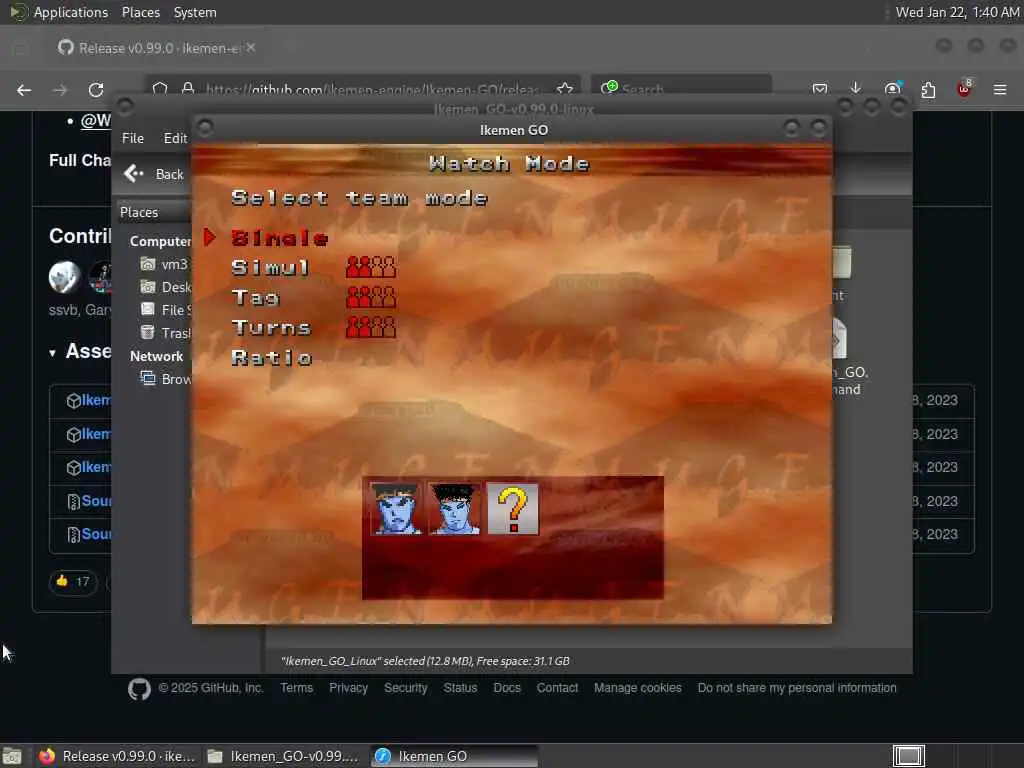Click uBlock extension icon in Firefox
This screenshot has height=768, width=1024.
click(x=964, y=89)
